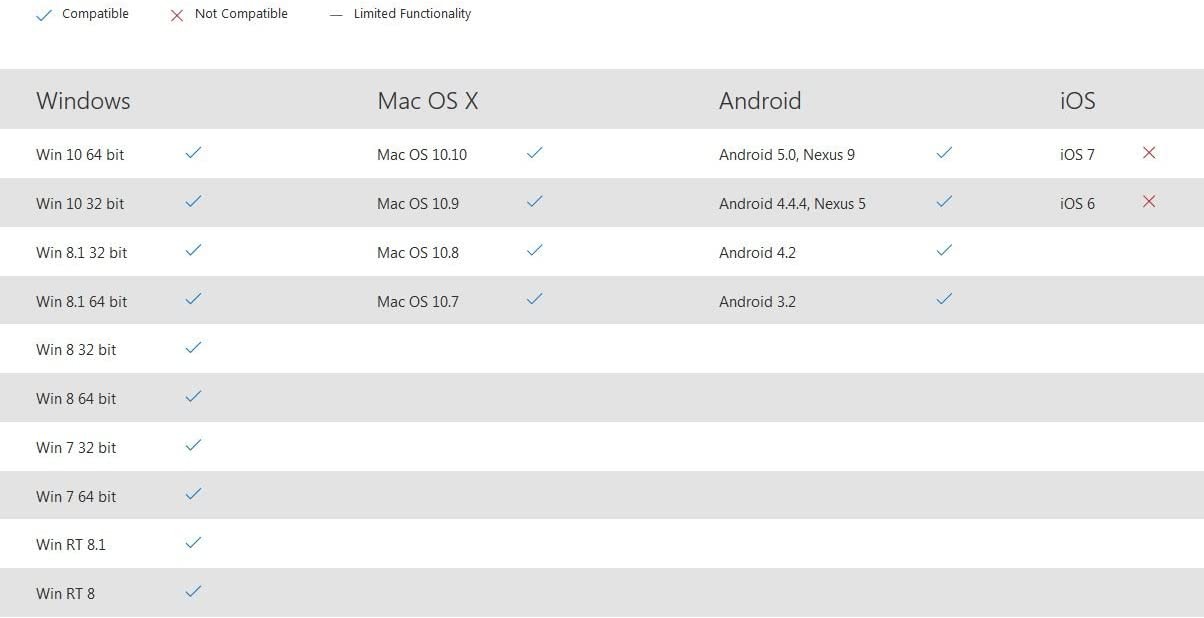This screenshot has height=618, width=1204.
Task: Select the Win 8.1 64 bit row label
Action: 81,301
